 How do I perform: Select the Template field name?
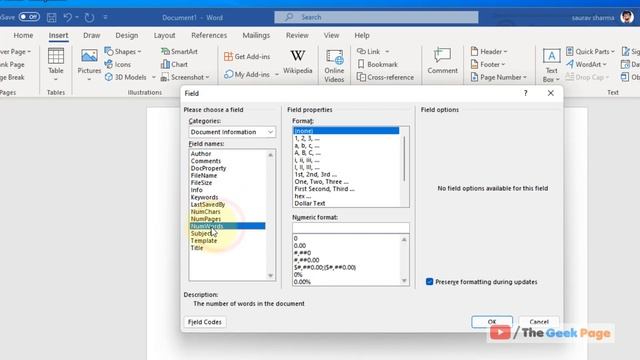[204, 240]
